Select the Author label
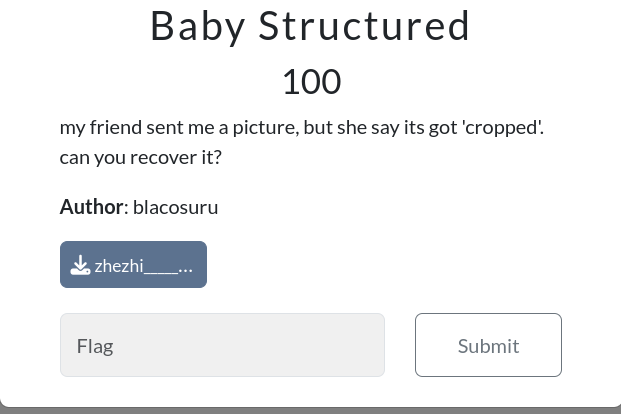Viewport: 621px width, 414px height. (x=91, y=206)
